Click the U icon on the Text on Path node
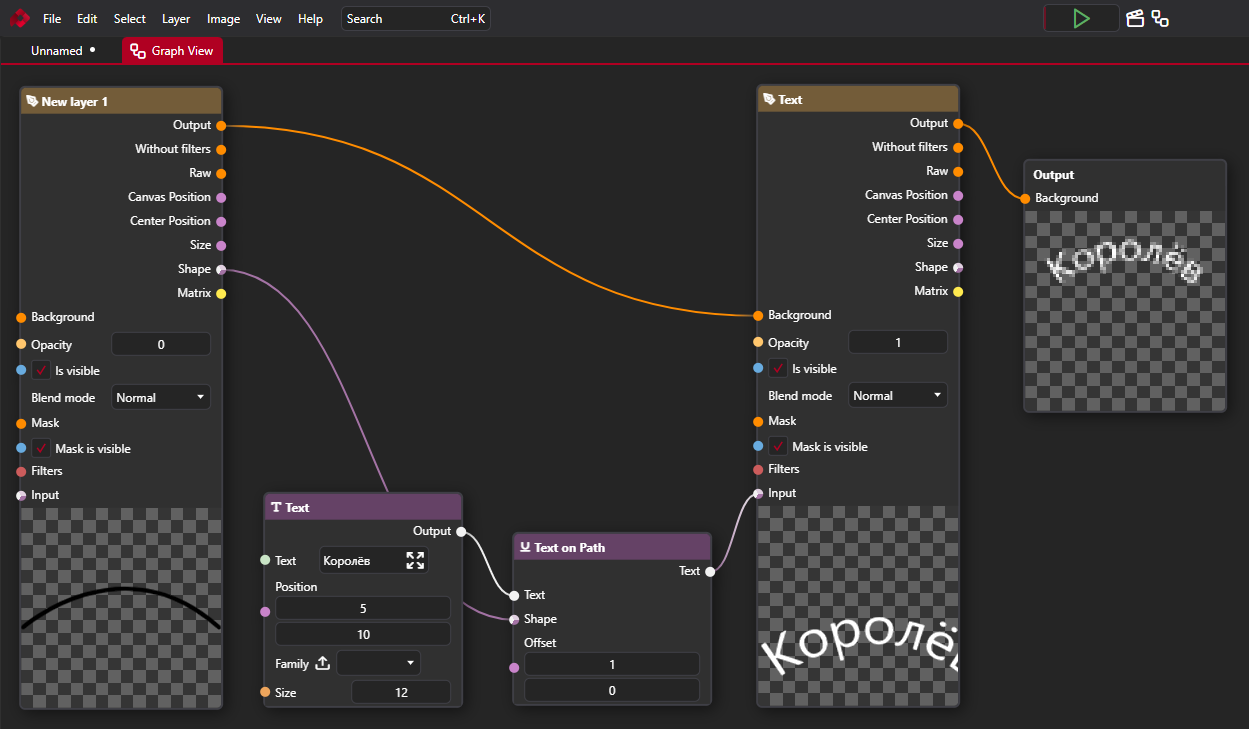Viewport: 1249px width, 729px height. [526, 547]
